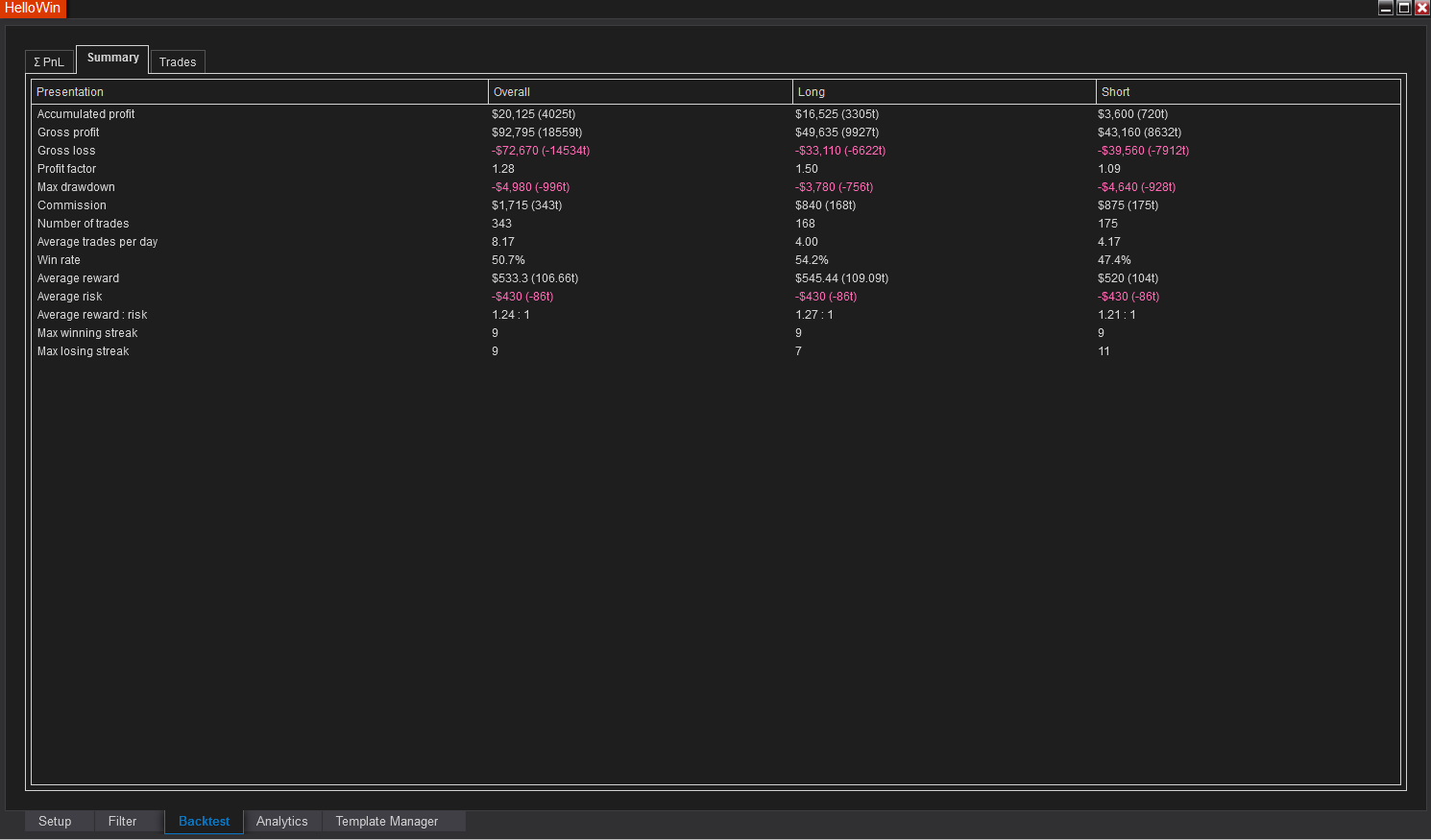This screenshot has height=840, width=1431.
Task: Click overall average reward $533.3 (106.66t)
Action: tap(536, 278)
